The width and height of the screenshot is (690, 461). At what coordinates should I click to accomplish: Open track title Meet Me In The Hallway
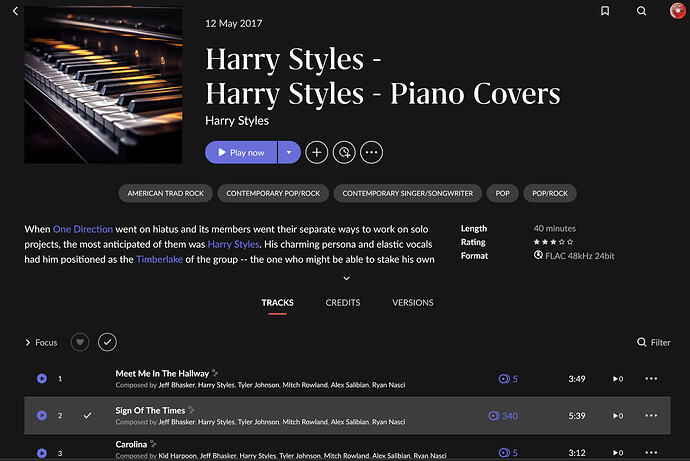tap(162, 373)
